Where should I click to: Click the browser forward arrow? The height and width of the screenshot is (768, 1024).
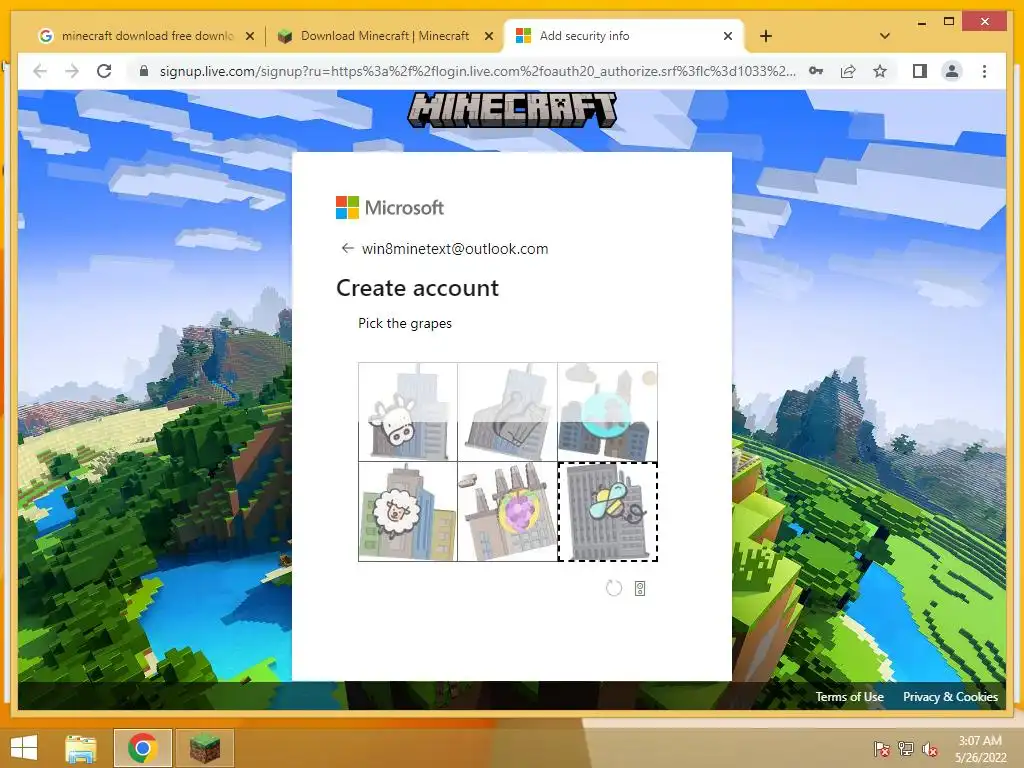click(72, 71)
